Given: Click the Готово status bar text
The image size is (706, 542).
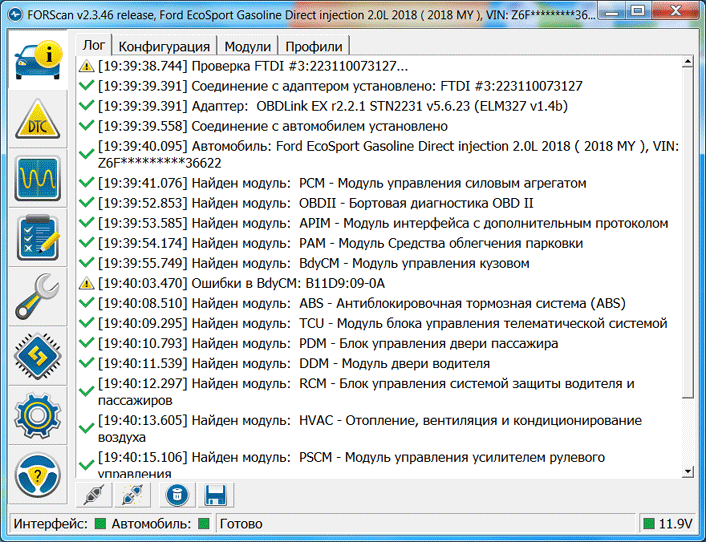Looking at the screenshot, I should point(241,524).
